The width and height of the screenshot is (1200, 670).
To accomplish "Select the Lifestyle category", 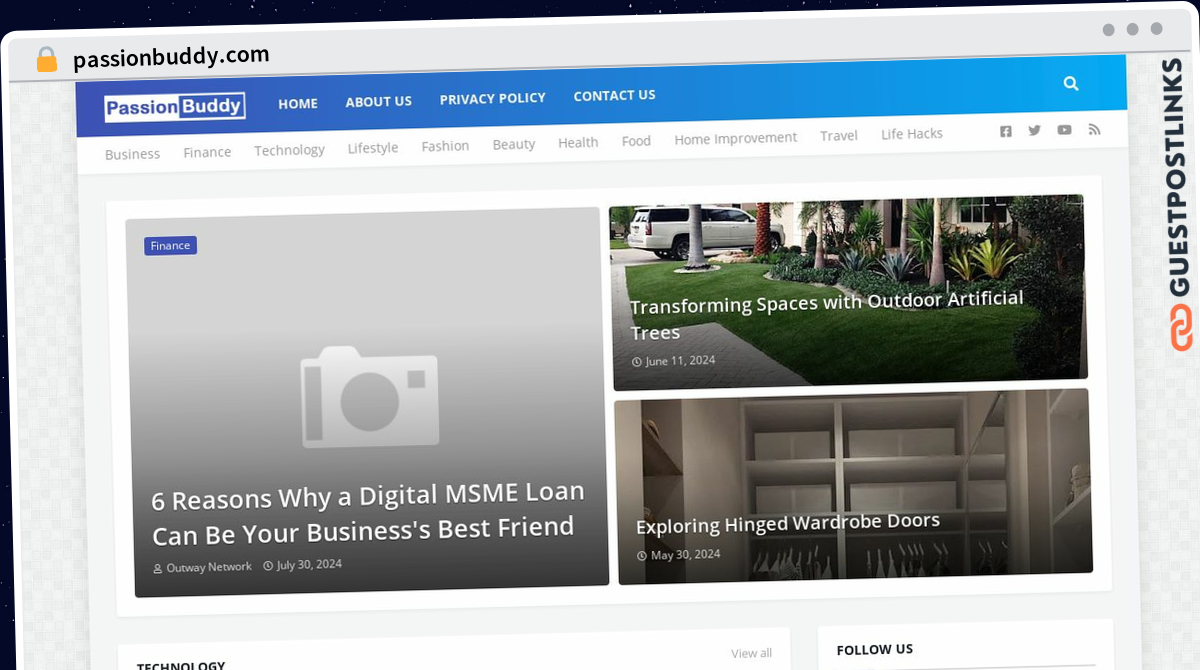I will 373,148.
